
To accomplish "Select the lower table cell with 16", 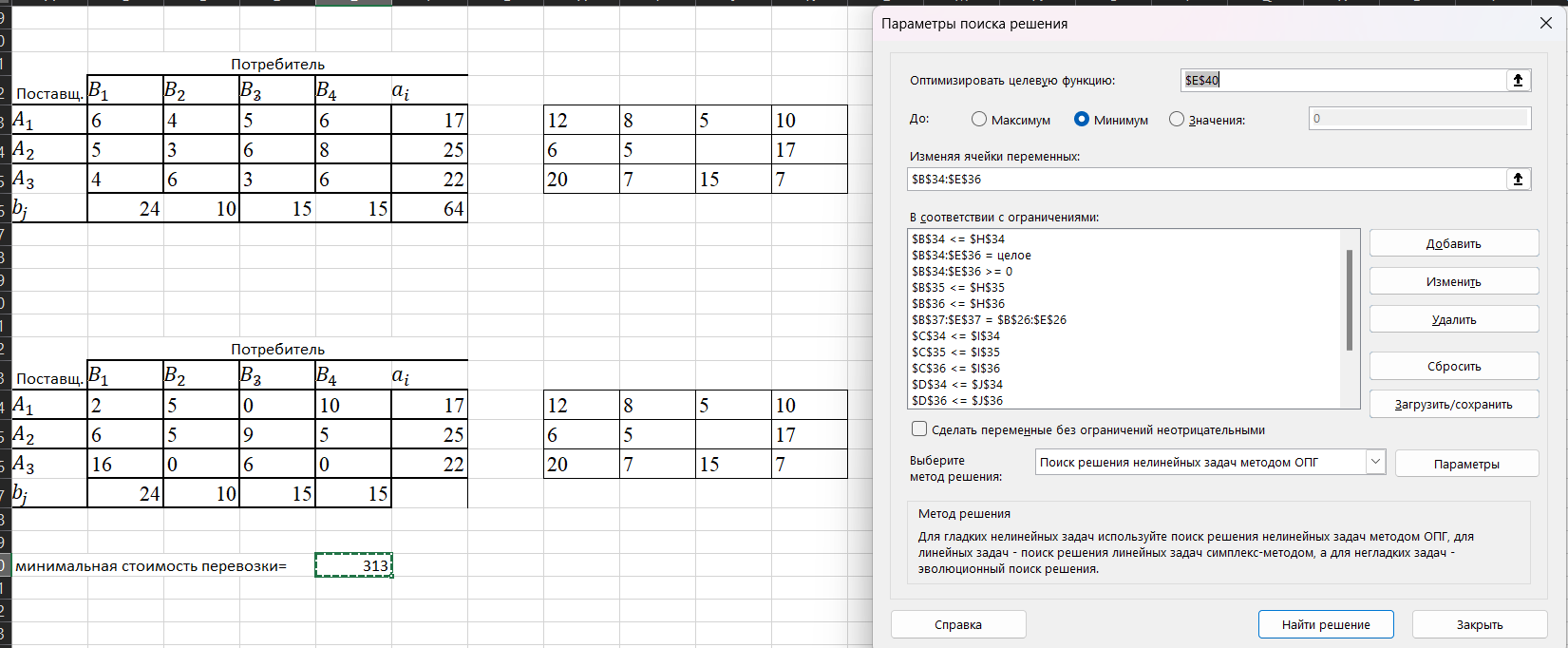I will (x=125, y=464).
